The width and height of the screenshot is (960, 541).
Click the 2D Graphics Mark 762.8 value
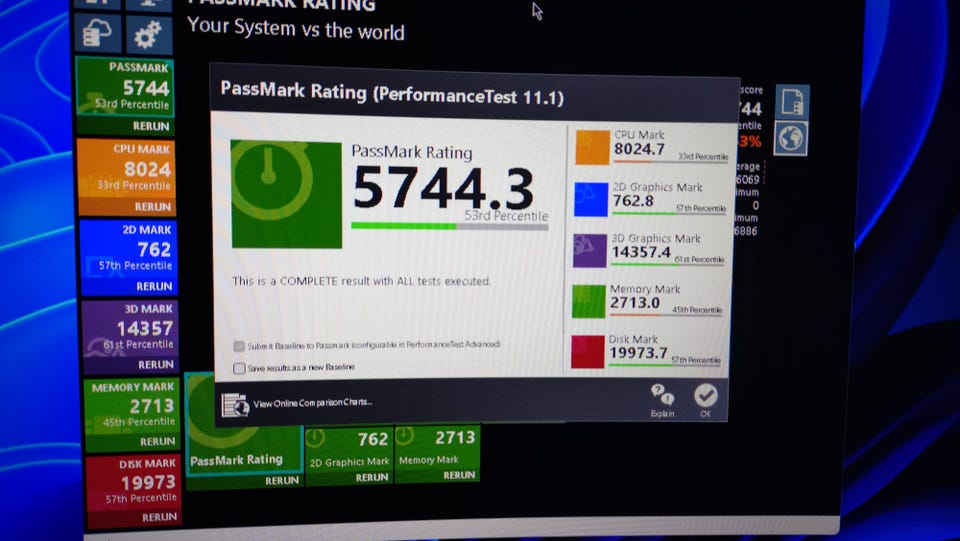tap(633, 201)
